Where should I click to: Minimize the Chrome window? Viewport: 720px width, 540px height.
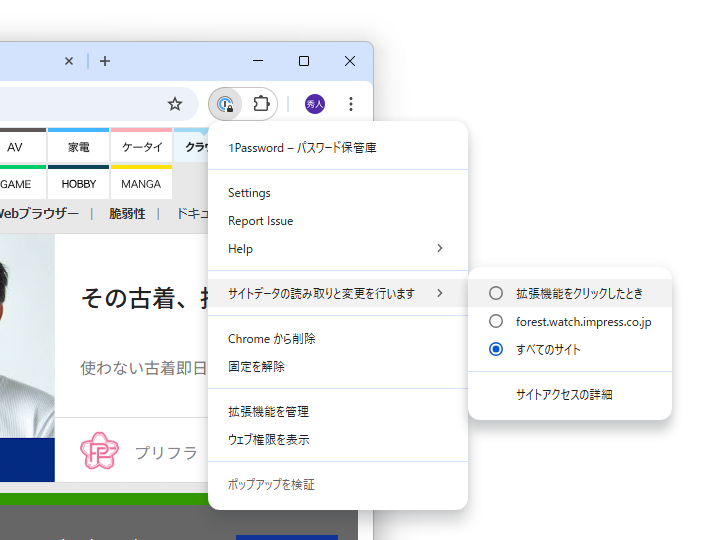(258, 61)
